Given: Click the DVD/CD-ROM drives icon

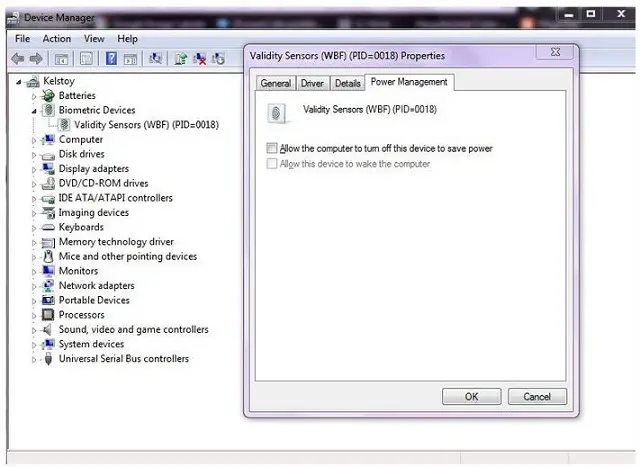Looking at the screenshot, I should coord(48,183).
